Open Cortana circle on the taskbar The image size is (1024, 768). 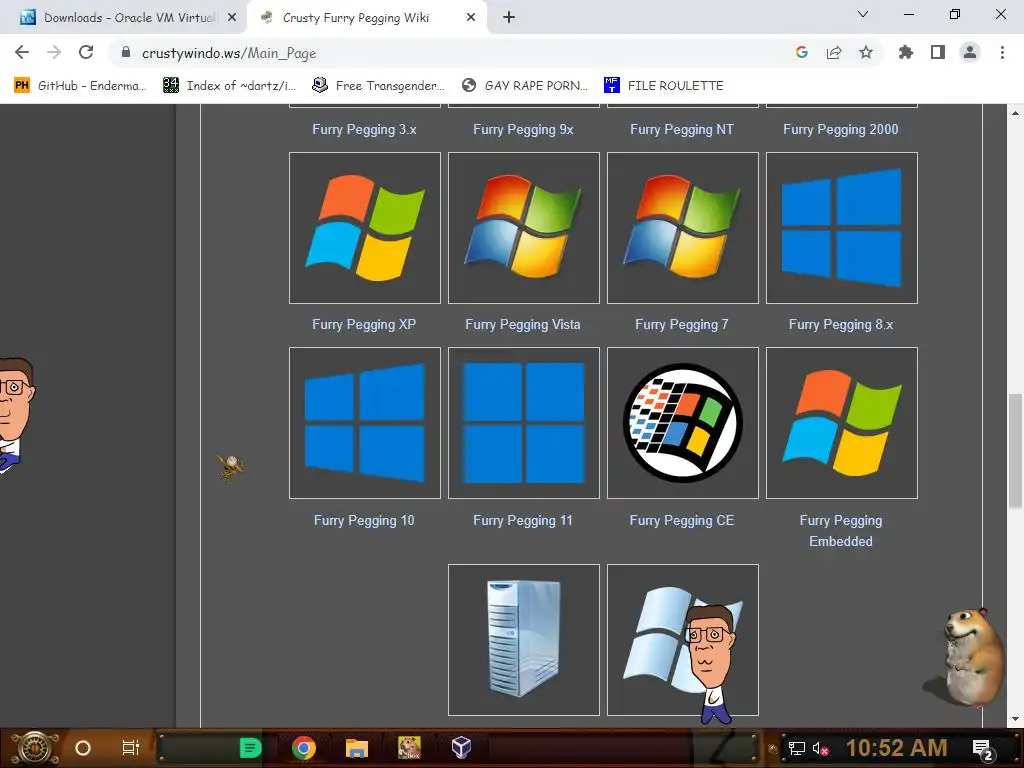tap(83, 748)
